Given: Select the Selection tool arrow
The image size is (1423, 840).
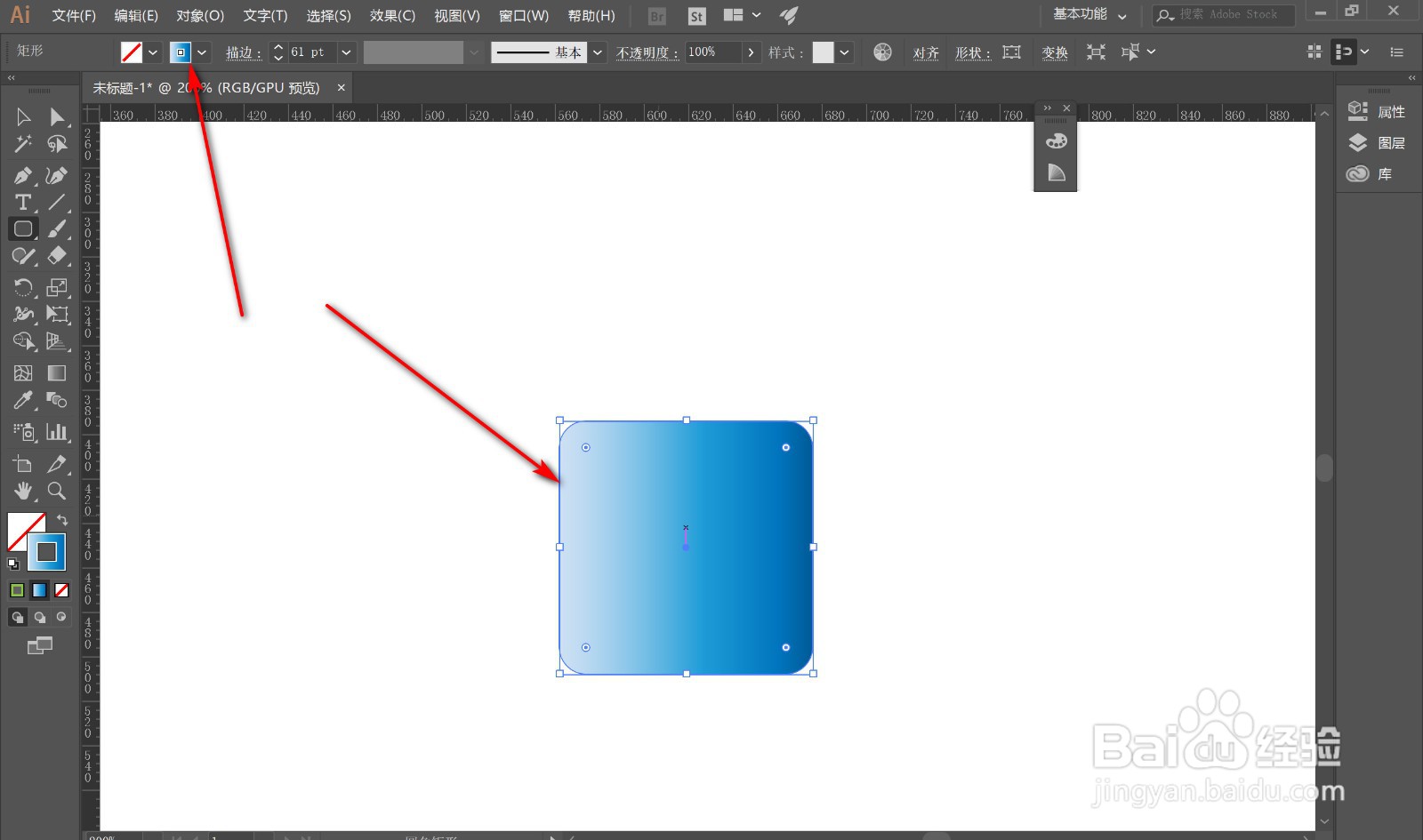Looking at the screenshot, I should coord(23,116).
